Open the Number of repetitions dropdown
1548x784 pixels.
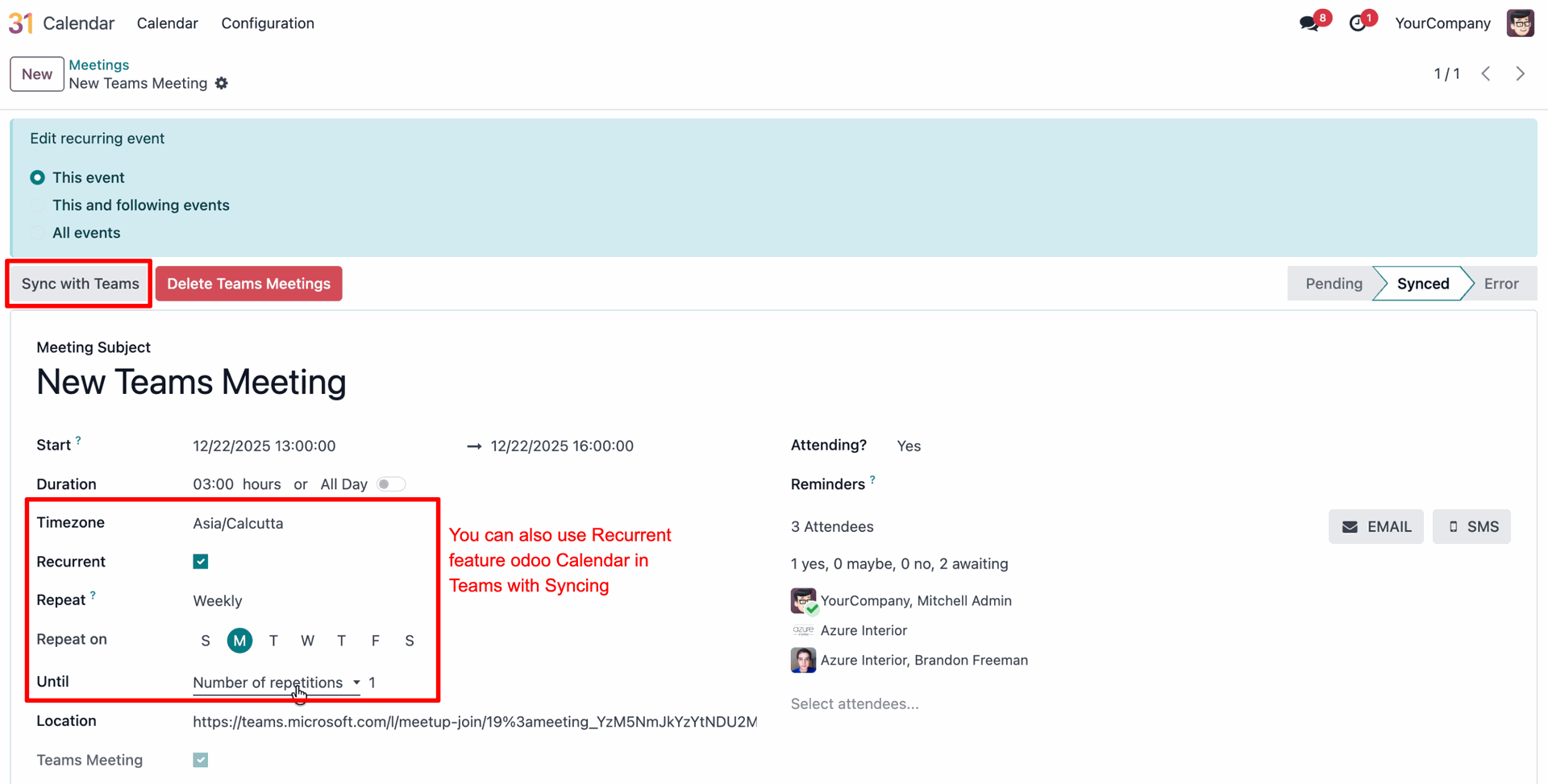(x=277, y=682)
